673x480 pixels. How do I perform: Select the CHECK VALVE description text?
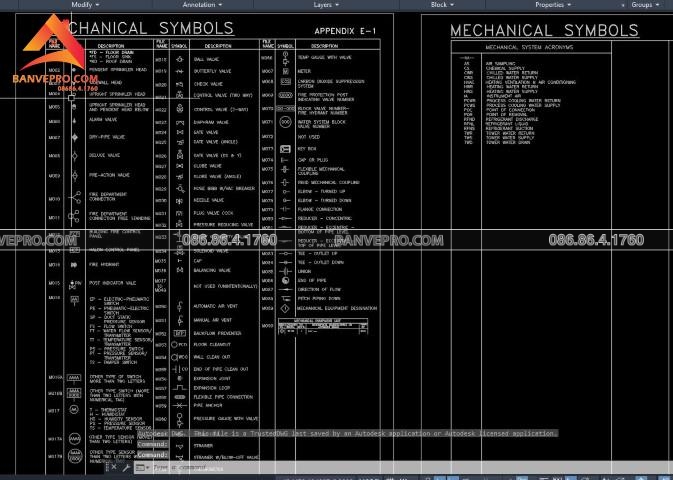[208, 84]
